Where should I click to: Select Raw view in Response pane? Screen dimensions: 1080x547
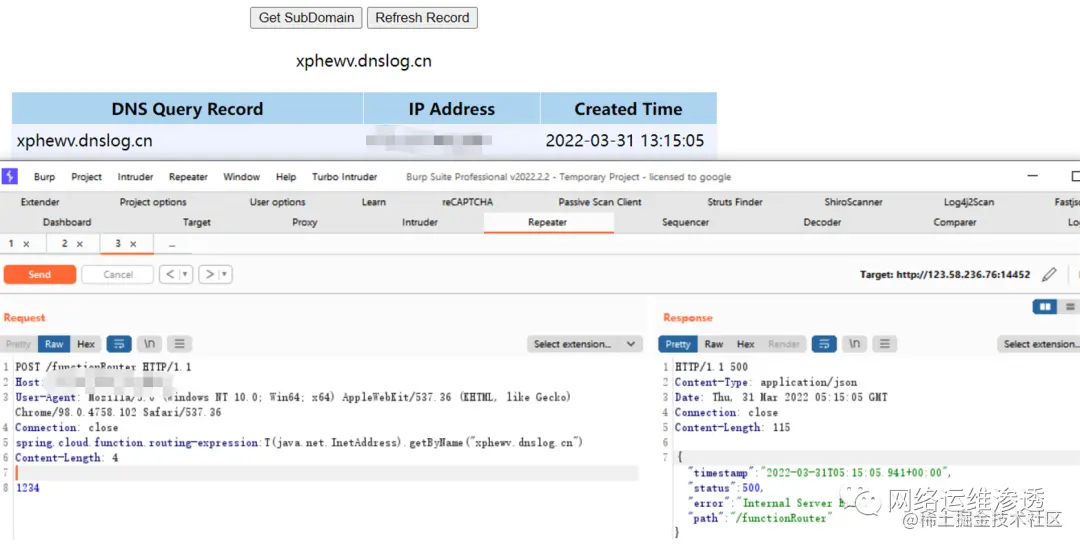point(714,344)
